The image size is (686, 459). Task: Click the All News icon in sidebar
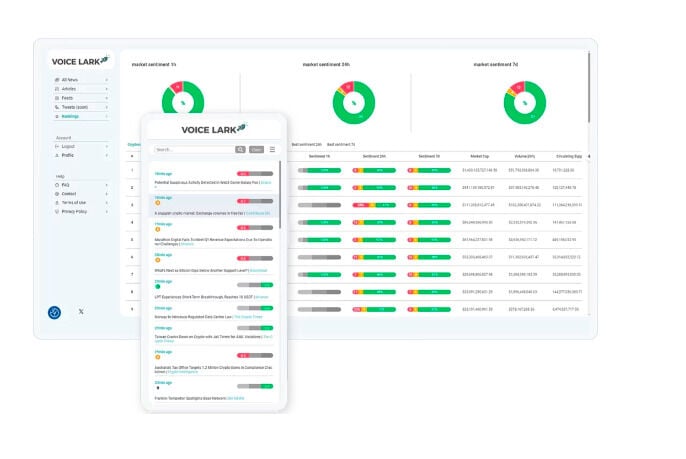coord(56,79)
